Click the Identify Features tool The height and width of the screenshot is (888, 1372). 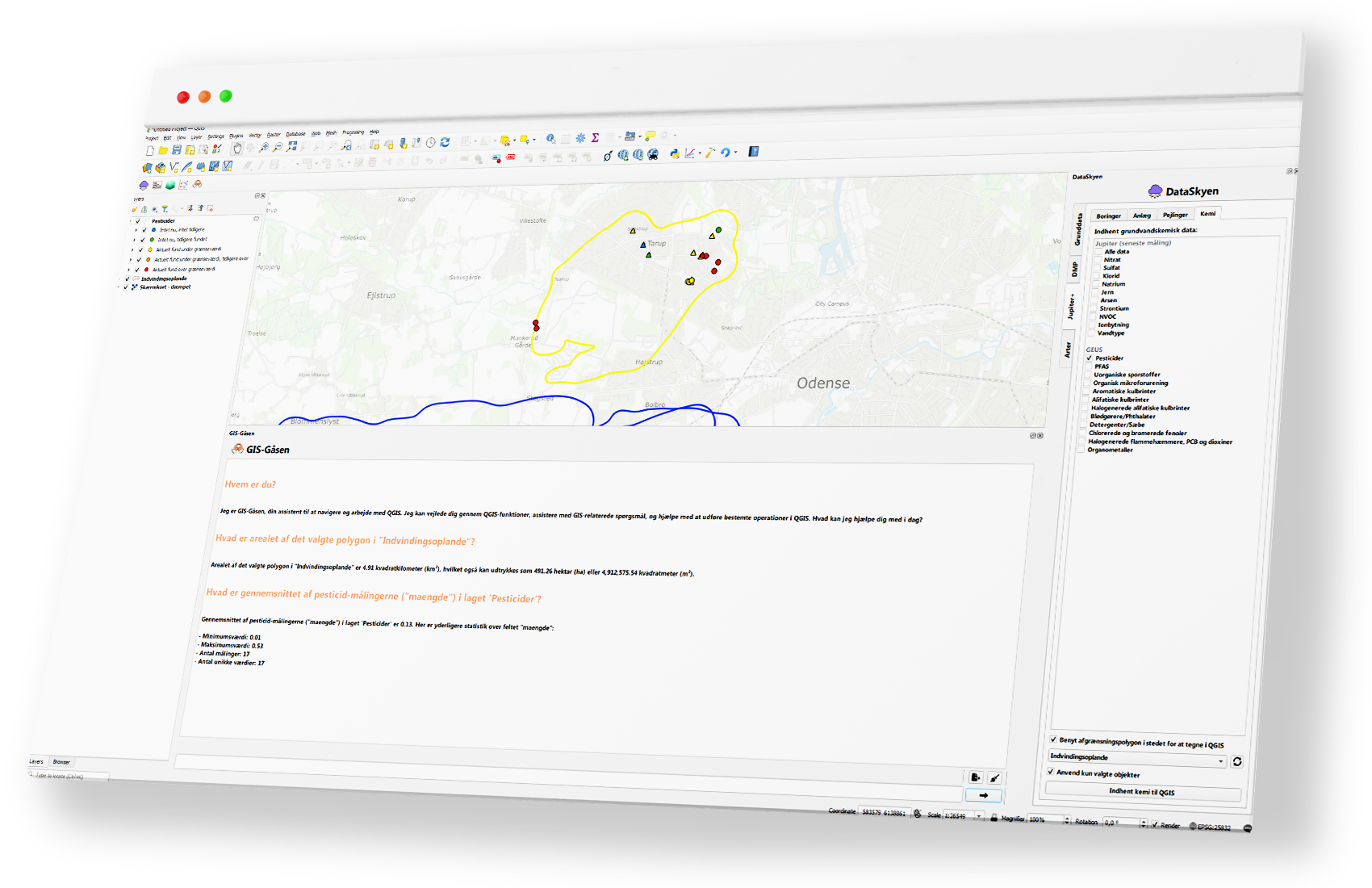tap(551, 140)
